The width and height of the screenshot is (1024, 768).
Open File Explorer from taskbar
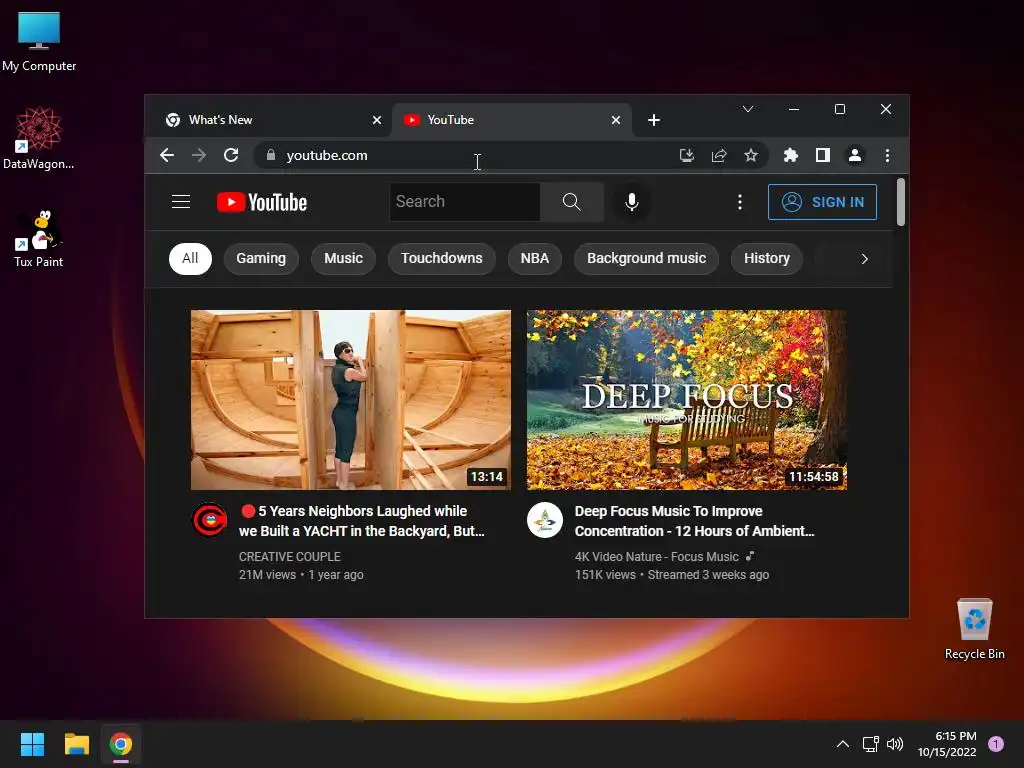click(x=76, y=744)
